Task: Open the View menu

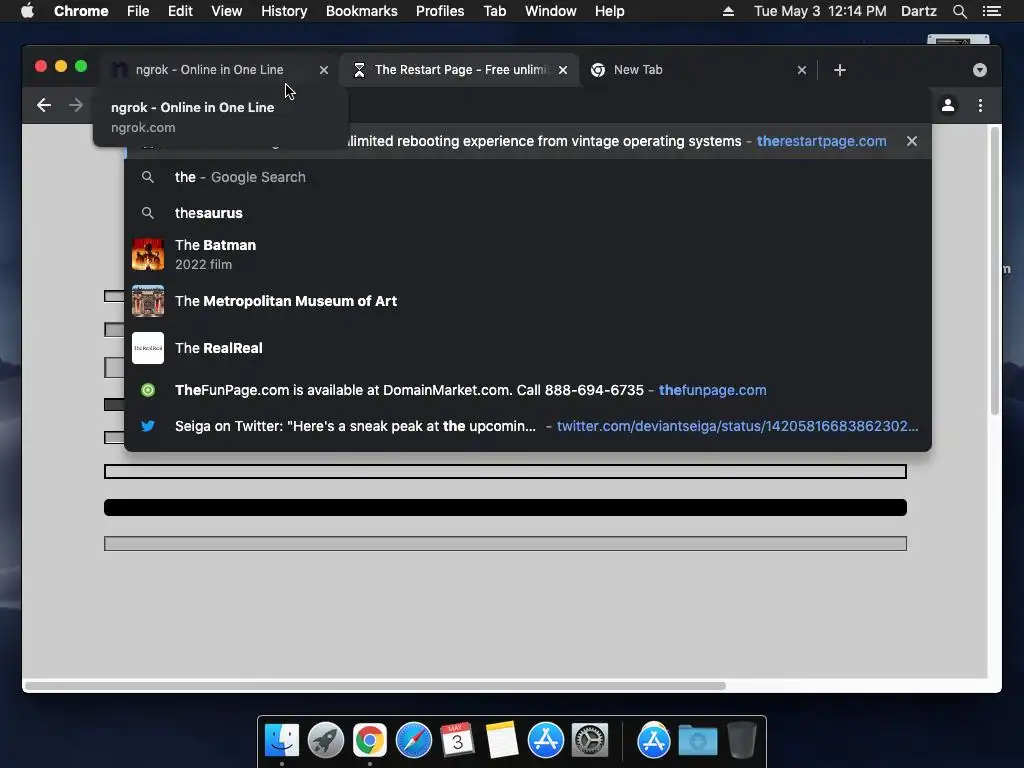Action: 227,11
